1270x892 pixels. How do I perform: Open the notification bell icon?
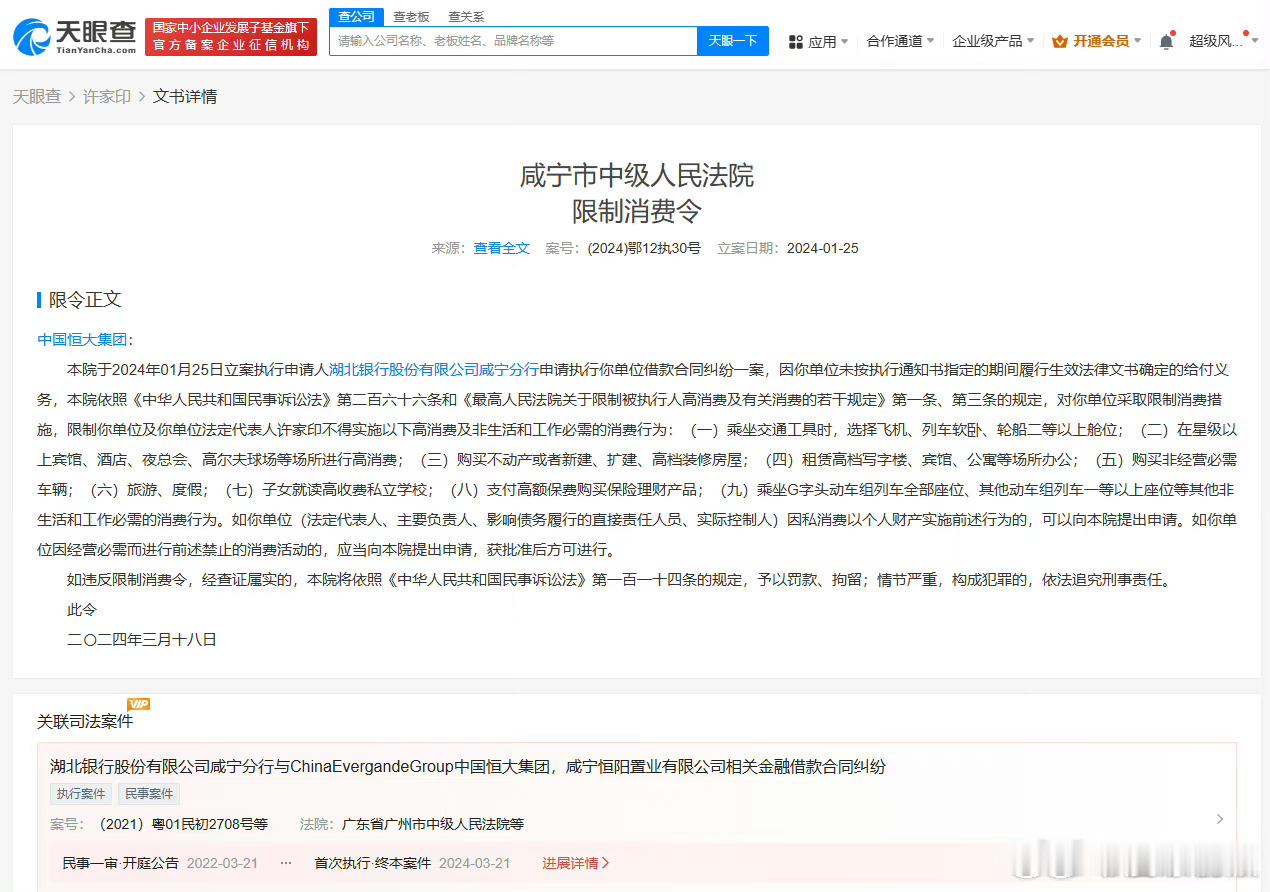click(1166, 41)
